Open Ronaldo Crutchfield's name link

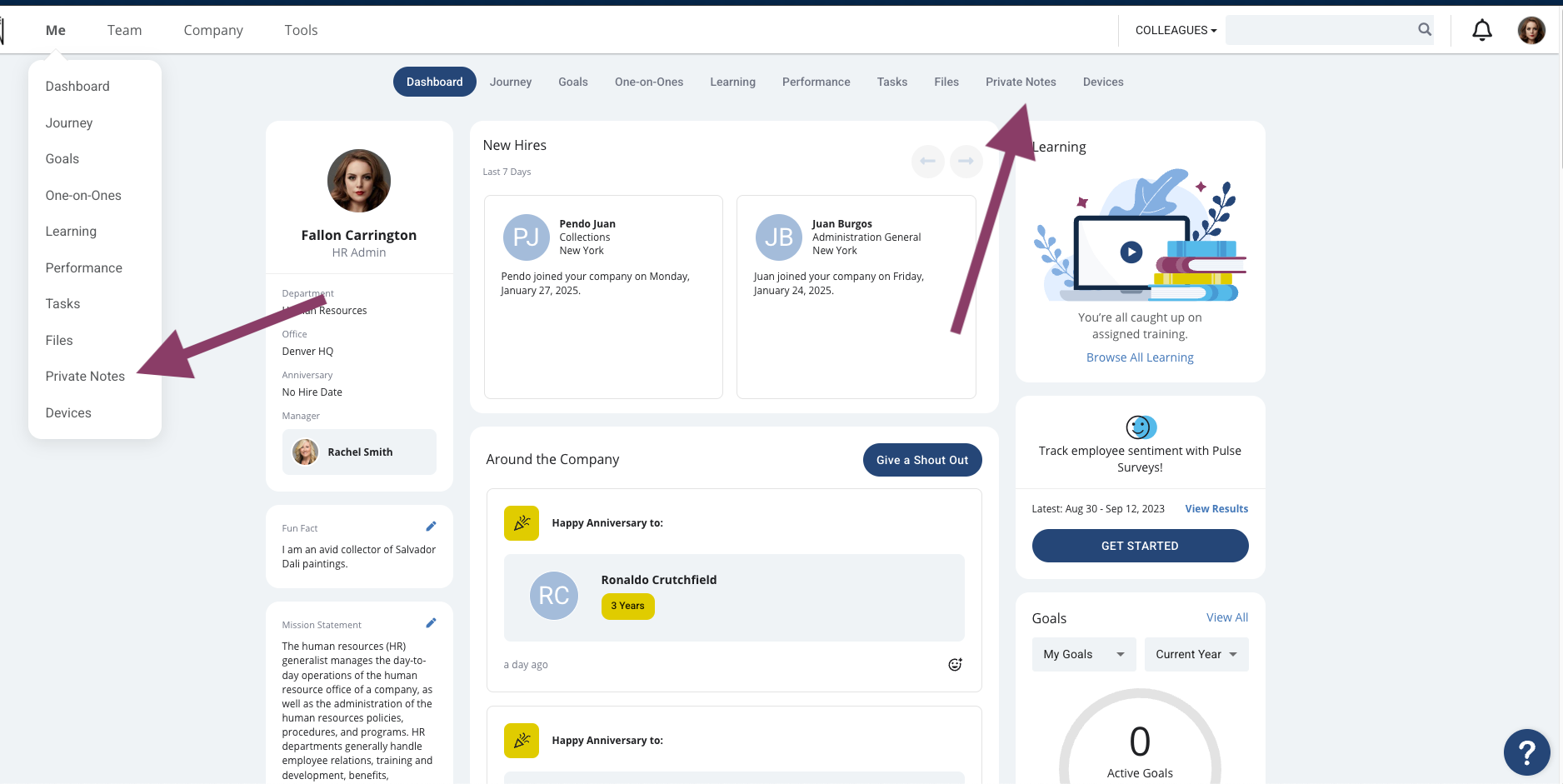[659, 580]
